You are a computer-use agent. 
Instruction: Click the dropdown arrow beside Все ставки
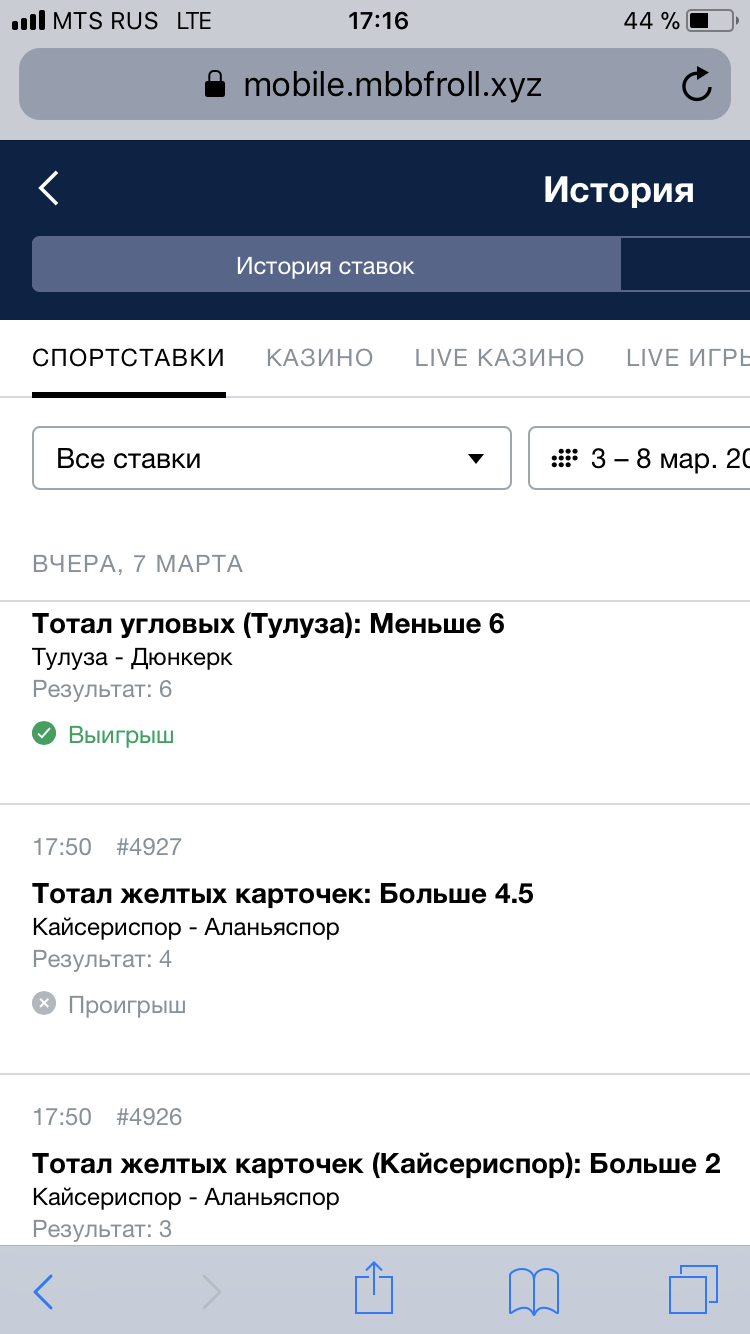pyautogui.click(x=475, y=458)
